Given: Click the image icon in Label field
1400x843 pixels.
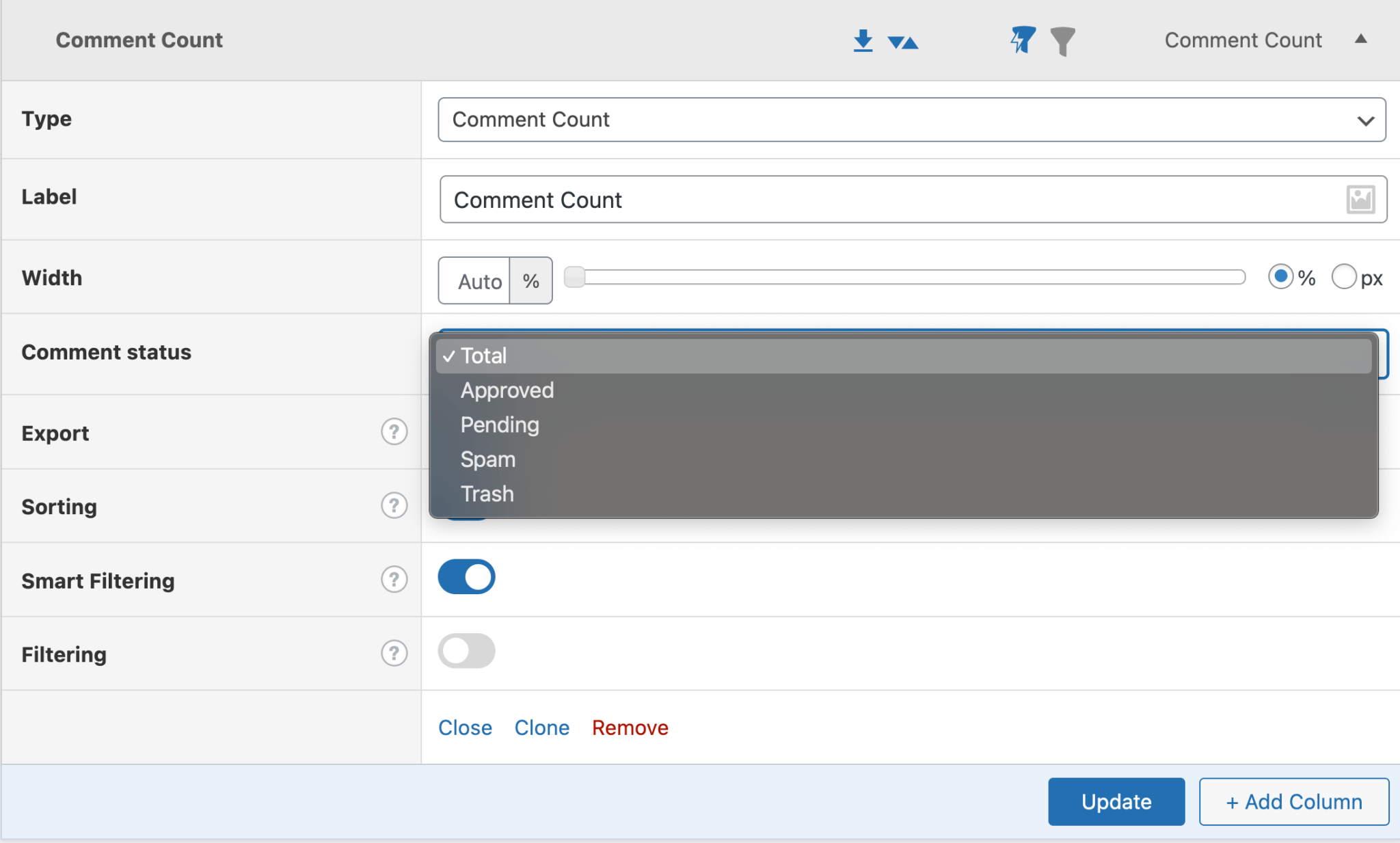Looking at the screenshot, I should (x=1360, y=200).
